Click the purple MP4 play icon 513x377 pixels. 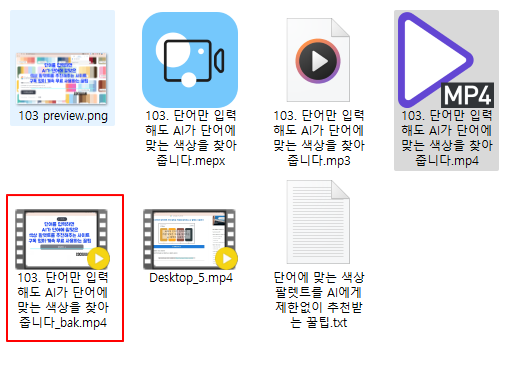446,60
